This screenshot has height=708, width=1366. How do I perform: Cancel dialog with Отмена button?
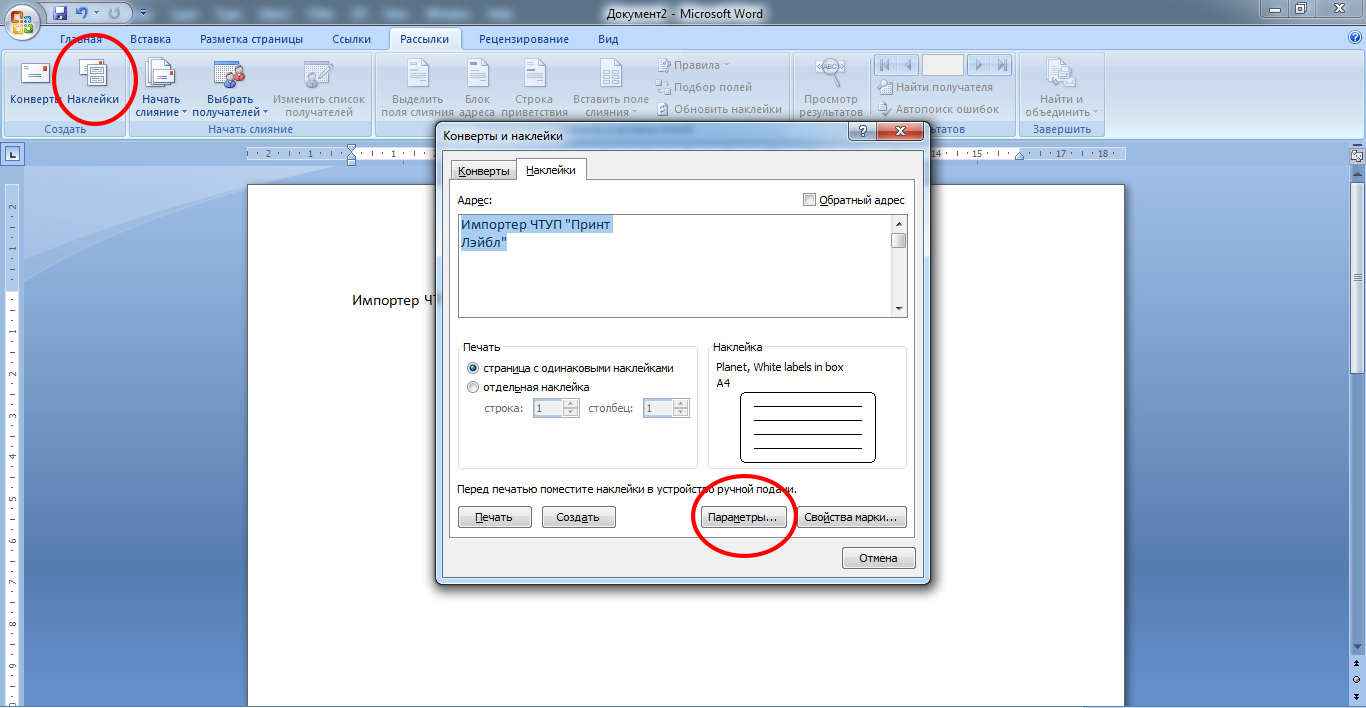coord(879,558)
